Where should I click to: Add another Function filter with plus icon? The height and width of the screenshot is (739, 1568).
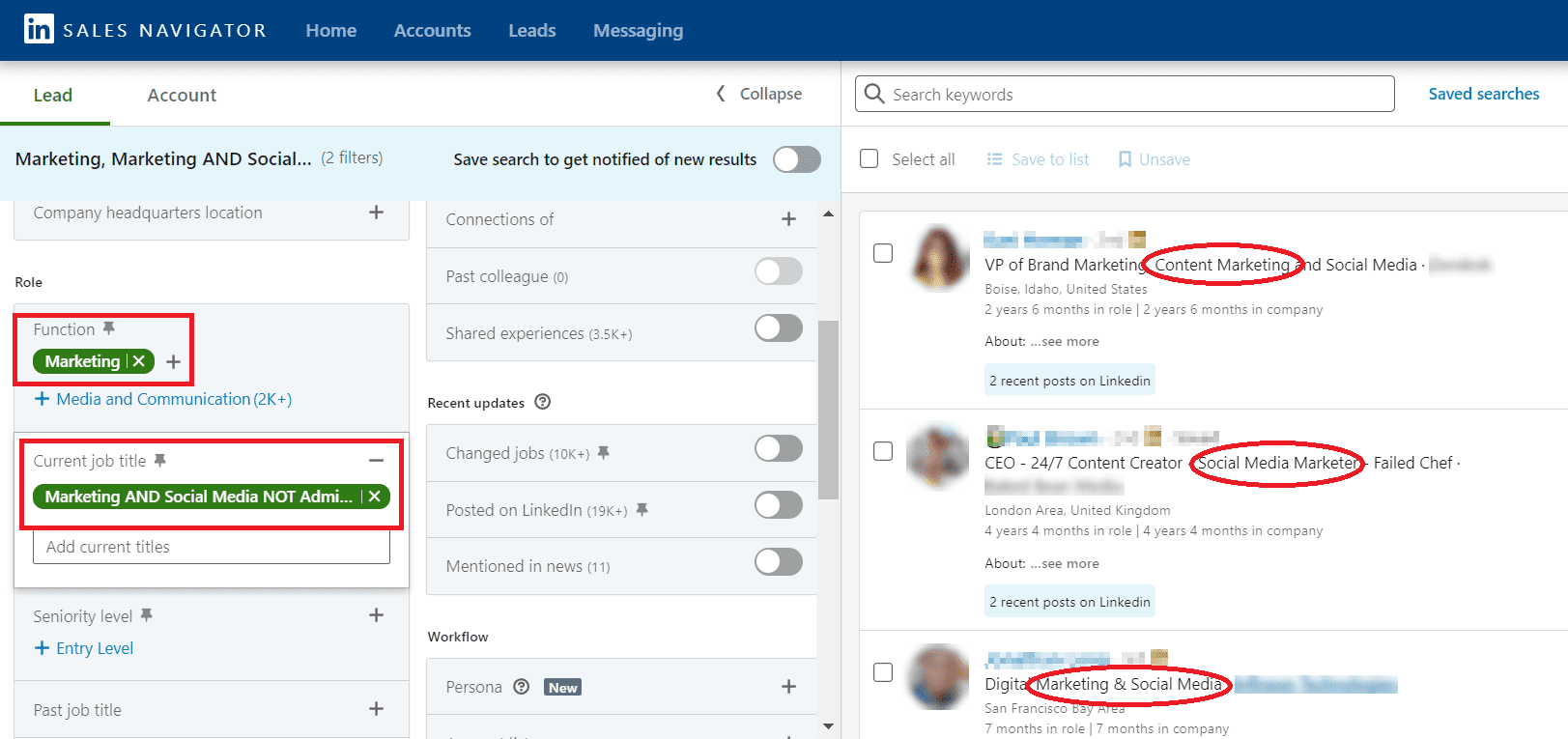pos(174,362)
